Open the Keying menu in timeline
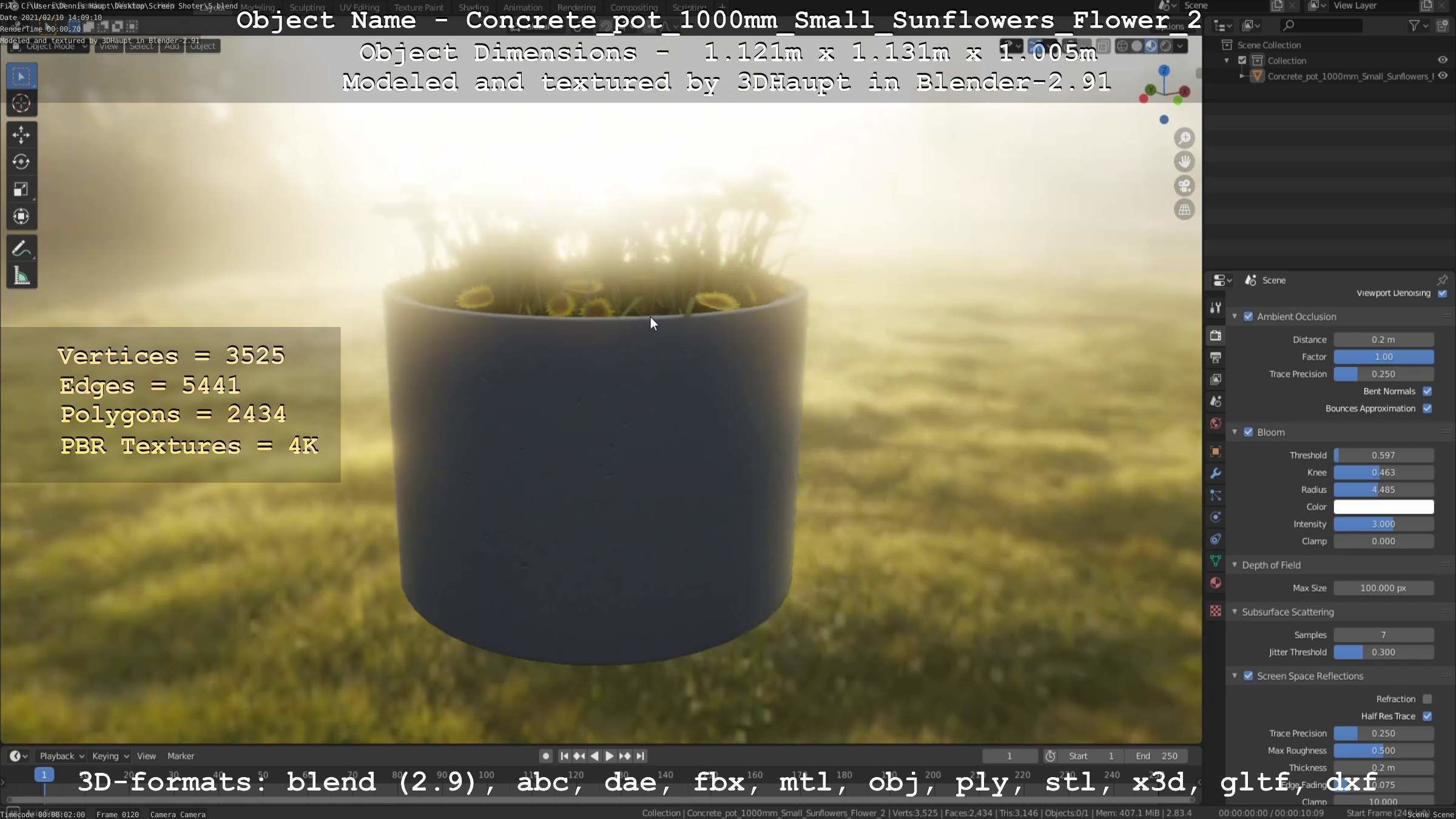 coord(110,756)
